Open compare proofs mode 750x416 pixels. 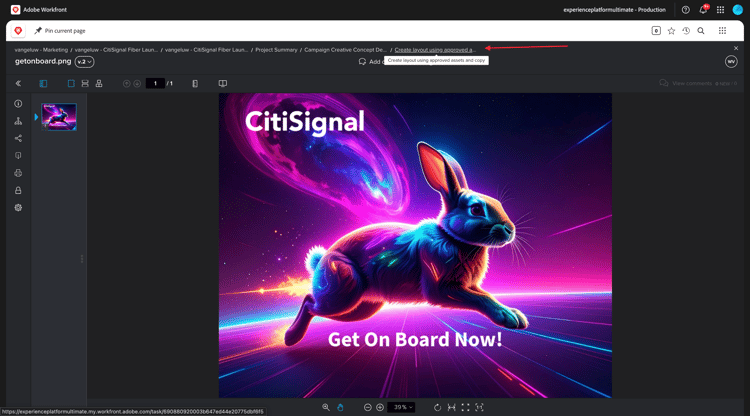(223, 83)
